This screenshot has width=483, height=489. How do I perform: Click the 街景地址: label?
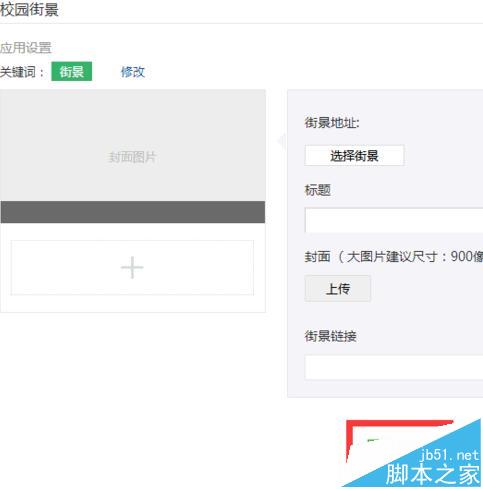point(332,123)
